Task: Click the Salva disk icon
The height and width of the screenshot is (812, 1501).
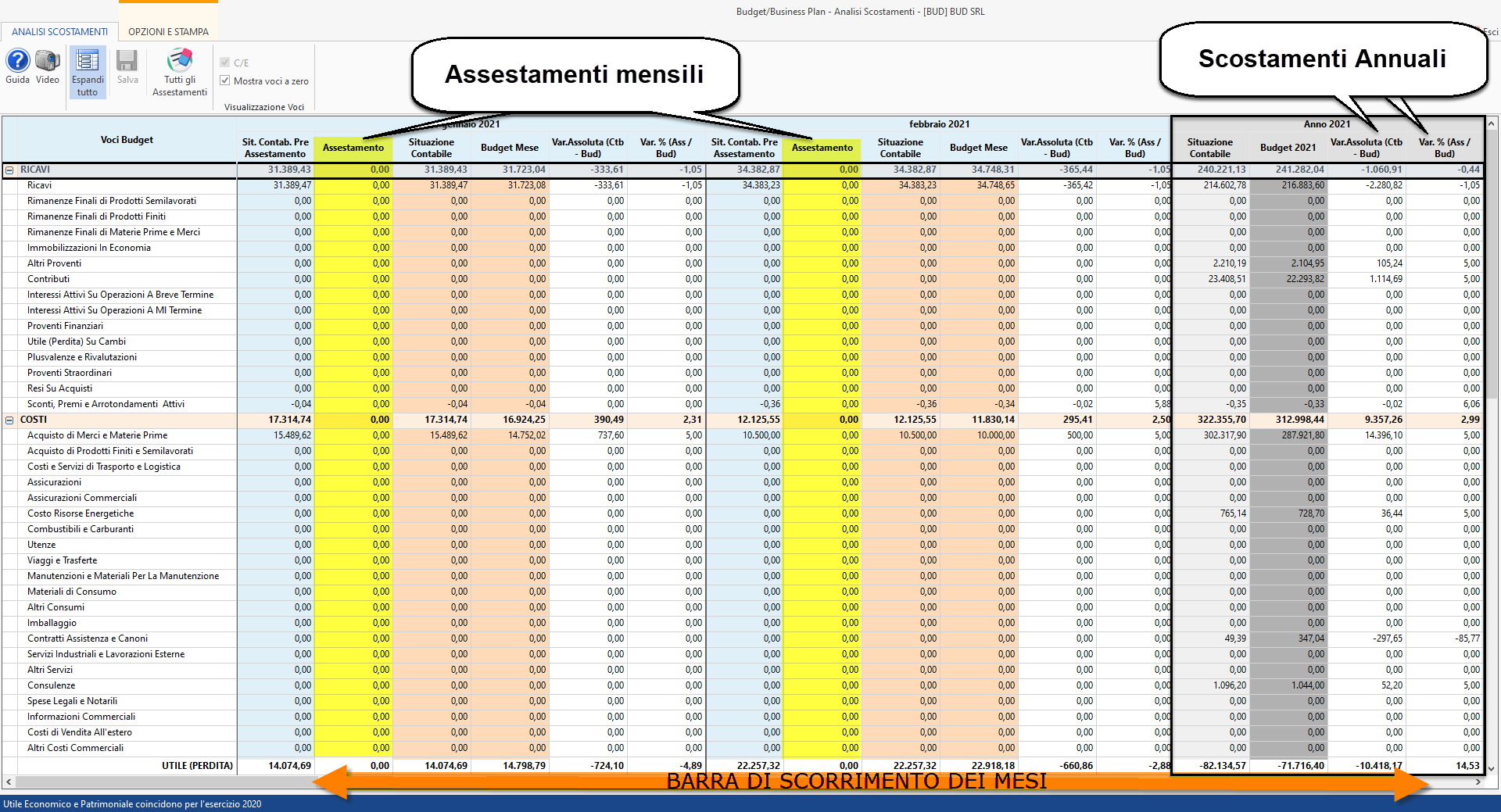Action: point(127,66)
